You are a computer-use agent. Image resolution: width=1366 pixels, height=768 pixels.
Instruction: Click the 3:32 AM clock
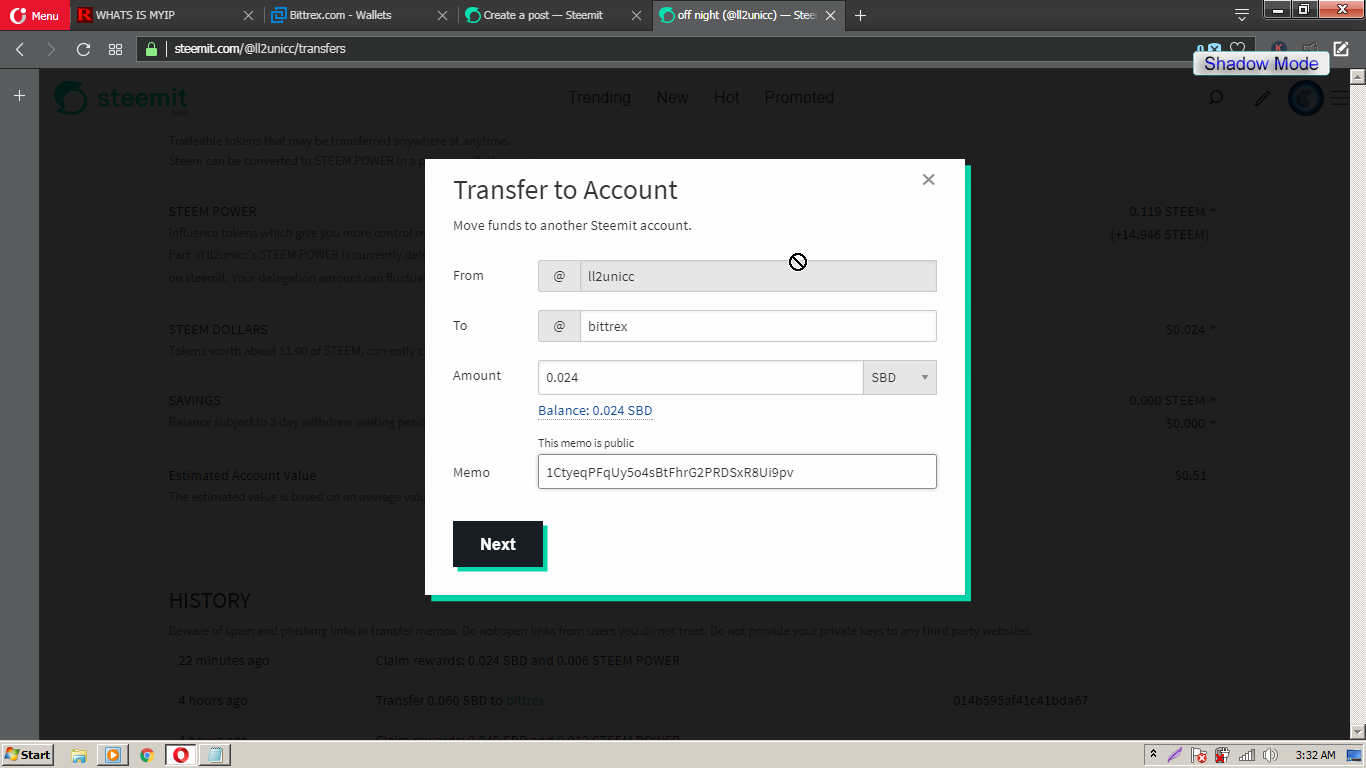tap(1315, 755)
